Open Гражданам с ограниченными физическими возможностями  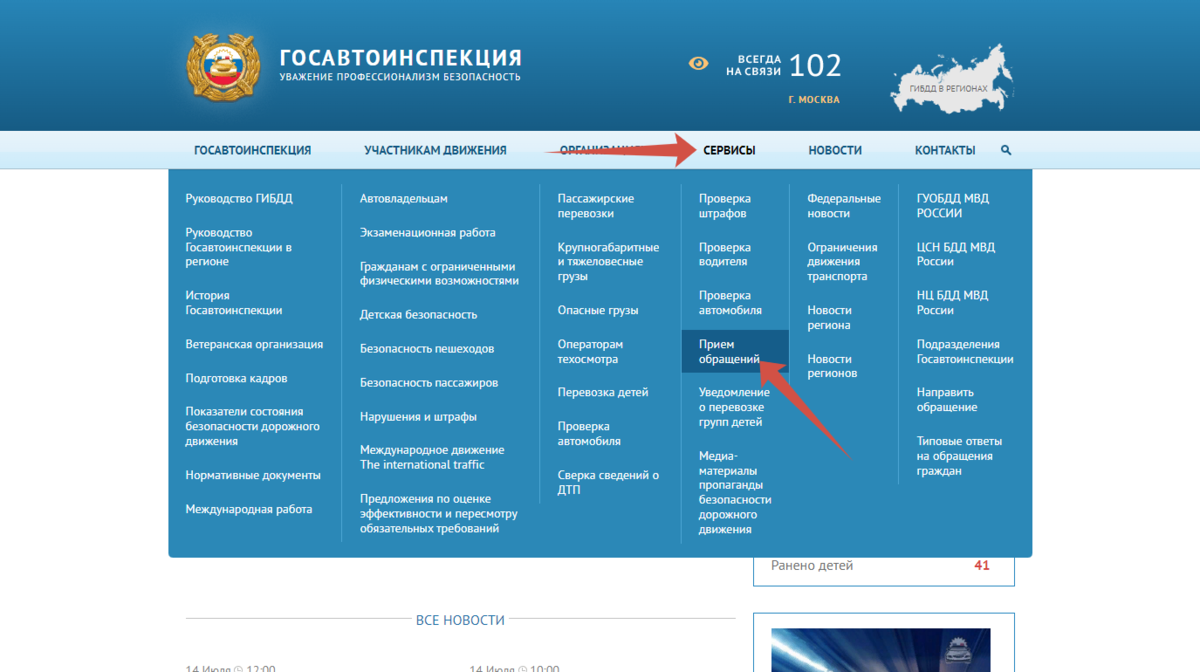tap(440, 274)
